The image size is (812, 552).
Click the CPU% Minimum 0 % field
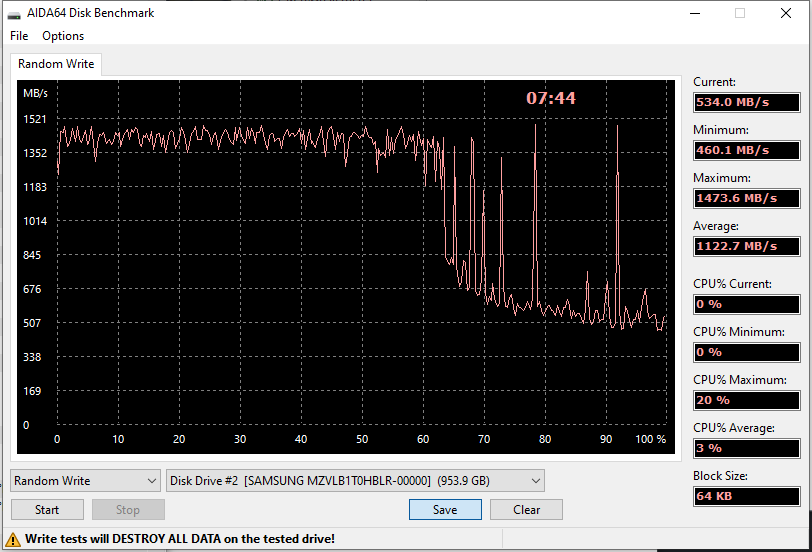click(747, 352)
